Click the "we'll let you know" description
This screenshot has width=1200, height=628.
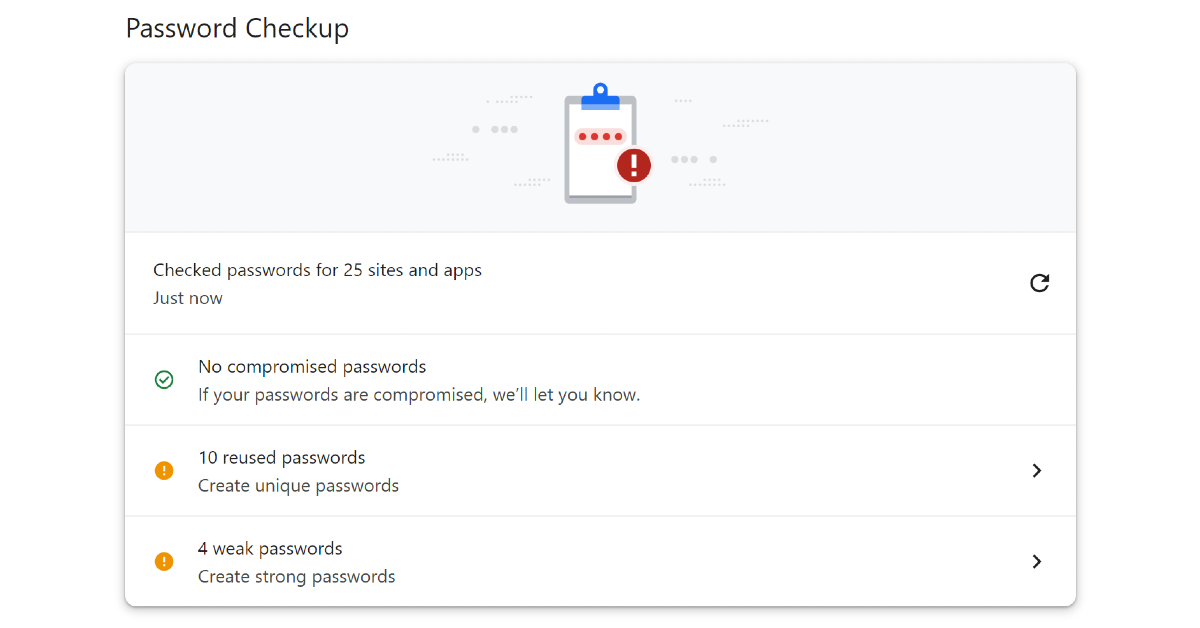pyautogui.click(x=419, y=395)
